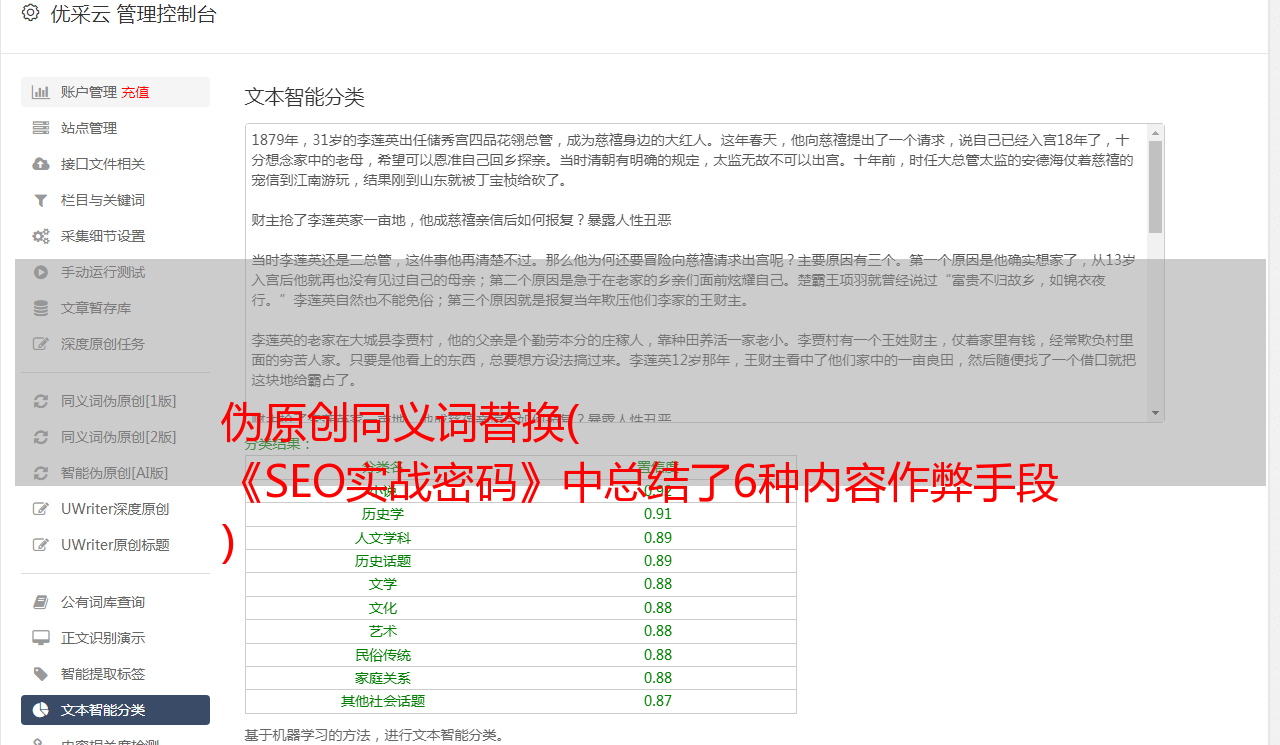Click the 历史学 category cell
The height and width of the screenshot is (745, 1280).
pyautogui.click(x=383, y=514)
